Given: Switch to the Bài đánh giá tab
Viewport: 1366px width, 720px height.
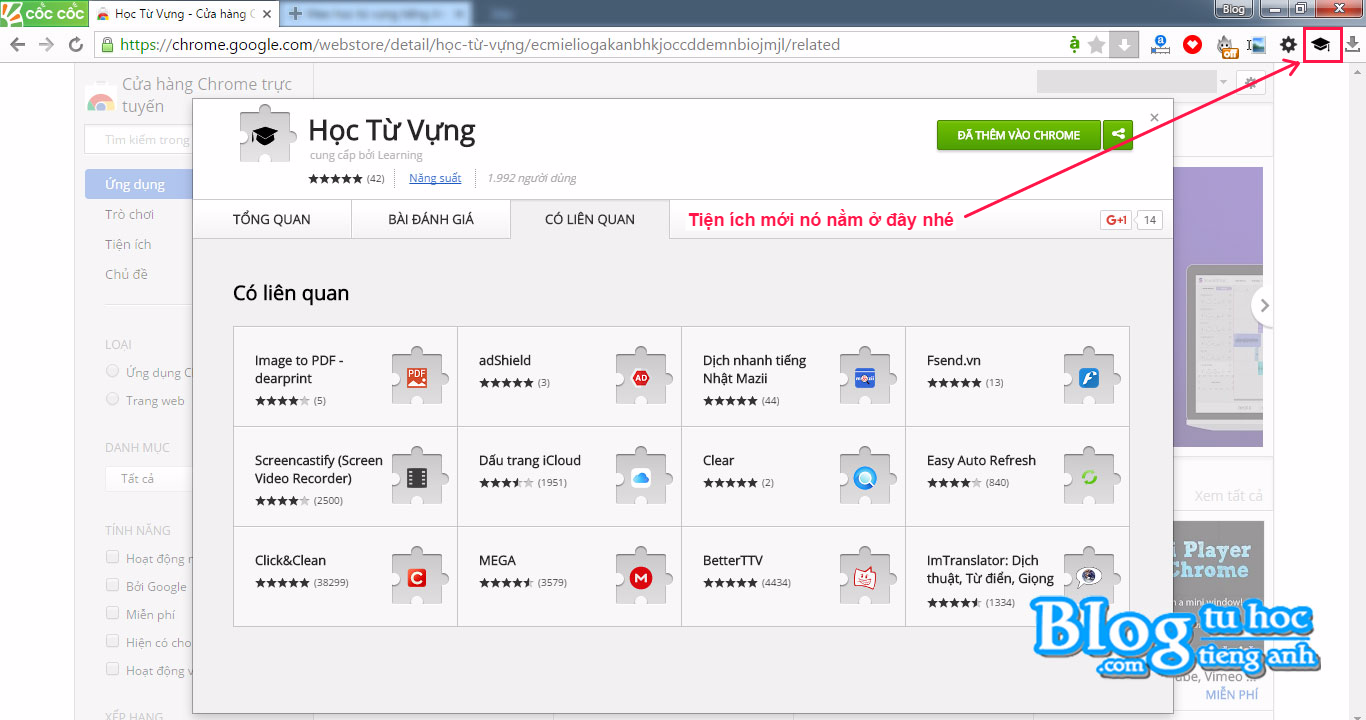Looking at the screenshot, I should pos(431,219).
